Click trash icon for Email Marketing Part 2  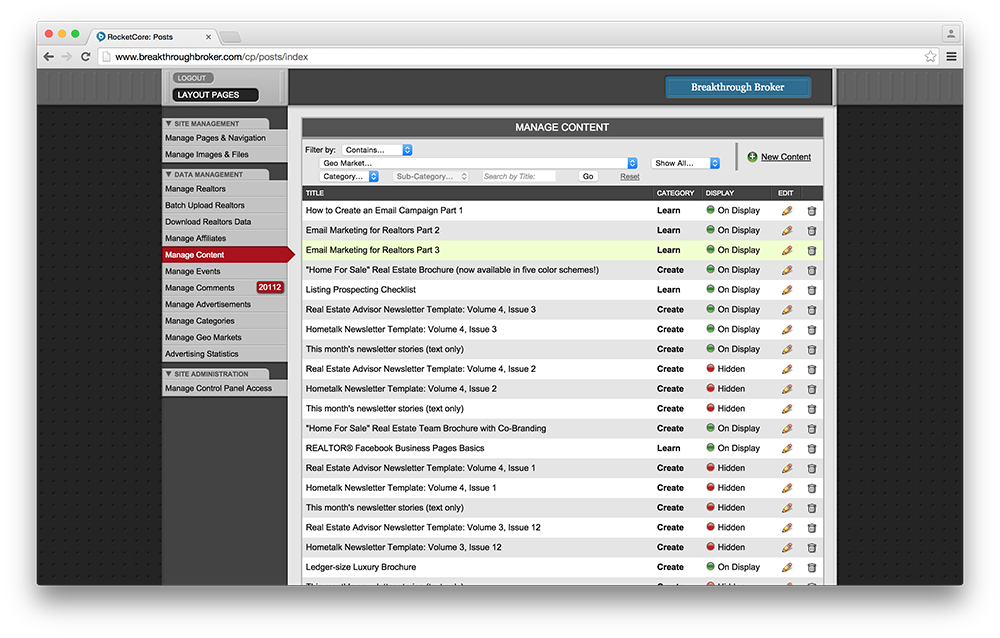coord(811,231)
